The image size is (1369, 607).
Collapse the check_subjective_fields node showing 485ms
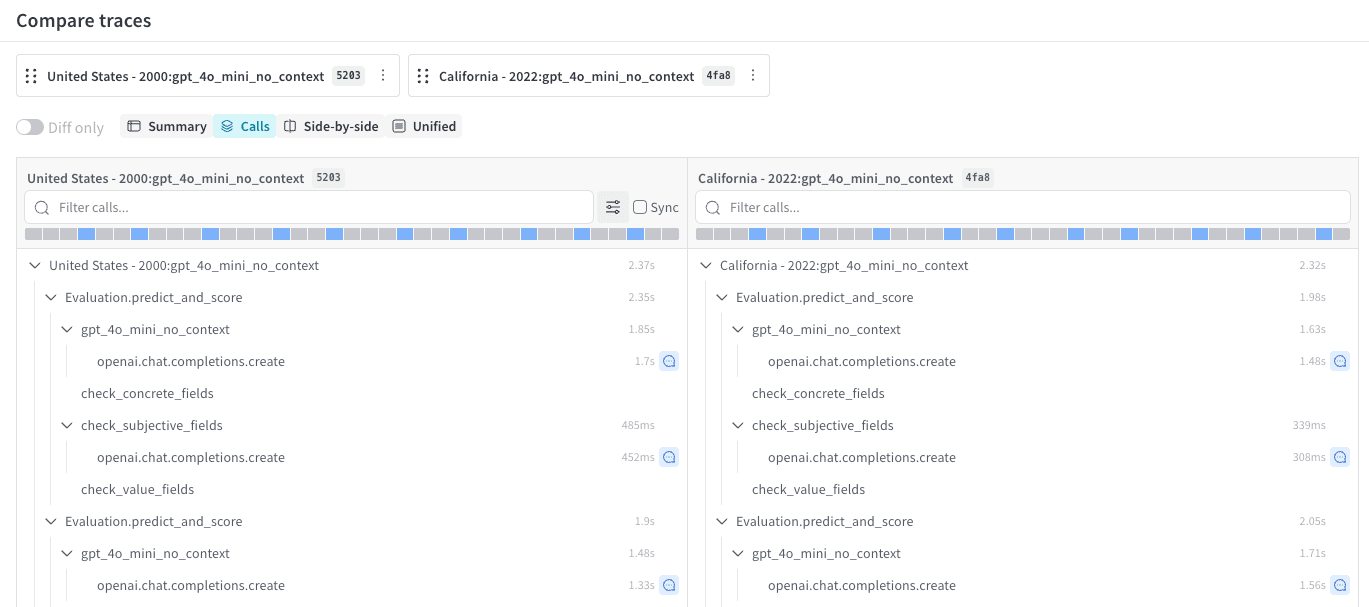[67, 426]
